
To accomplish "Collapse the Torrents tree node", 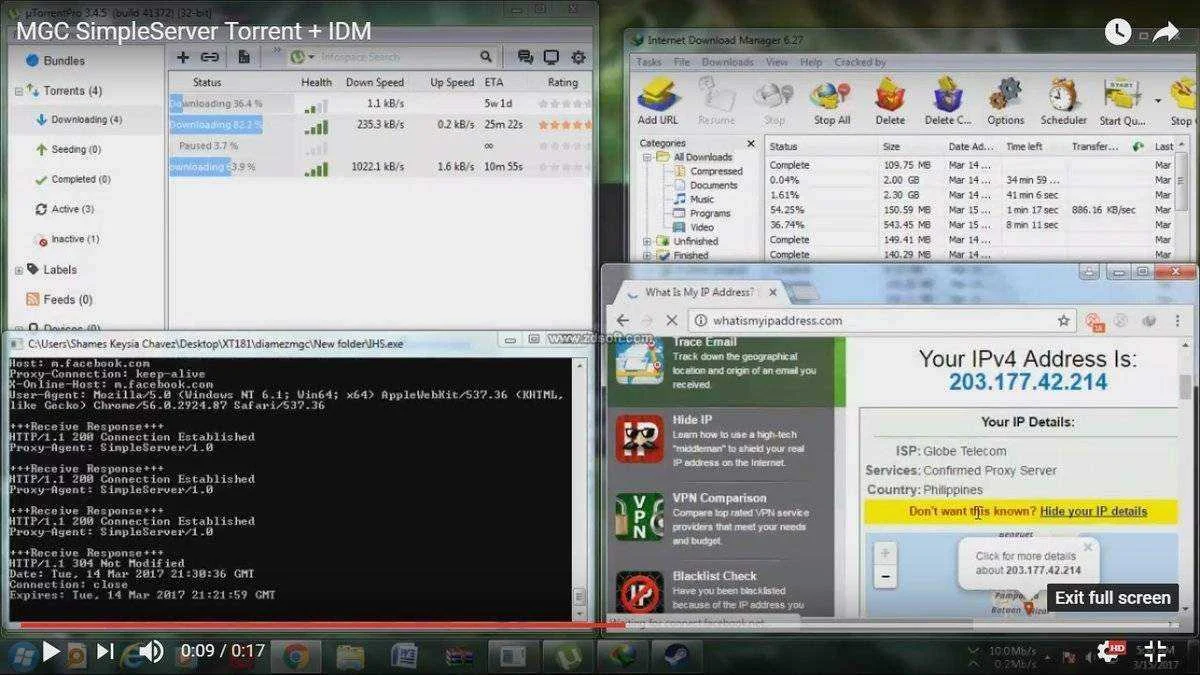I will click(18, 91).
